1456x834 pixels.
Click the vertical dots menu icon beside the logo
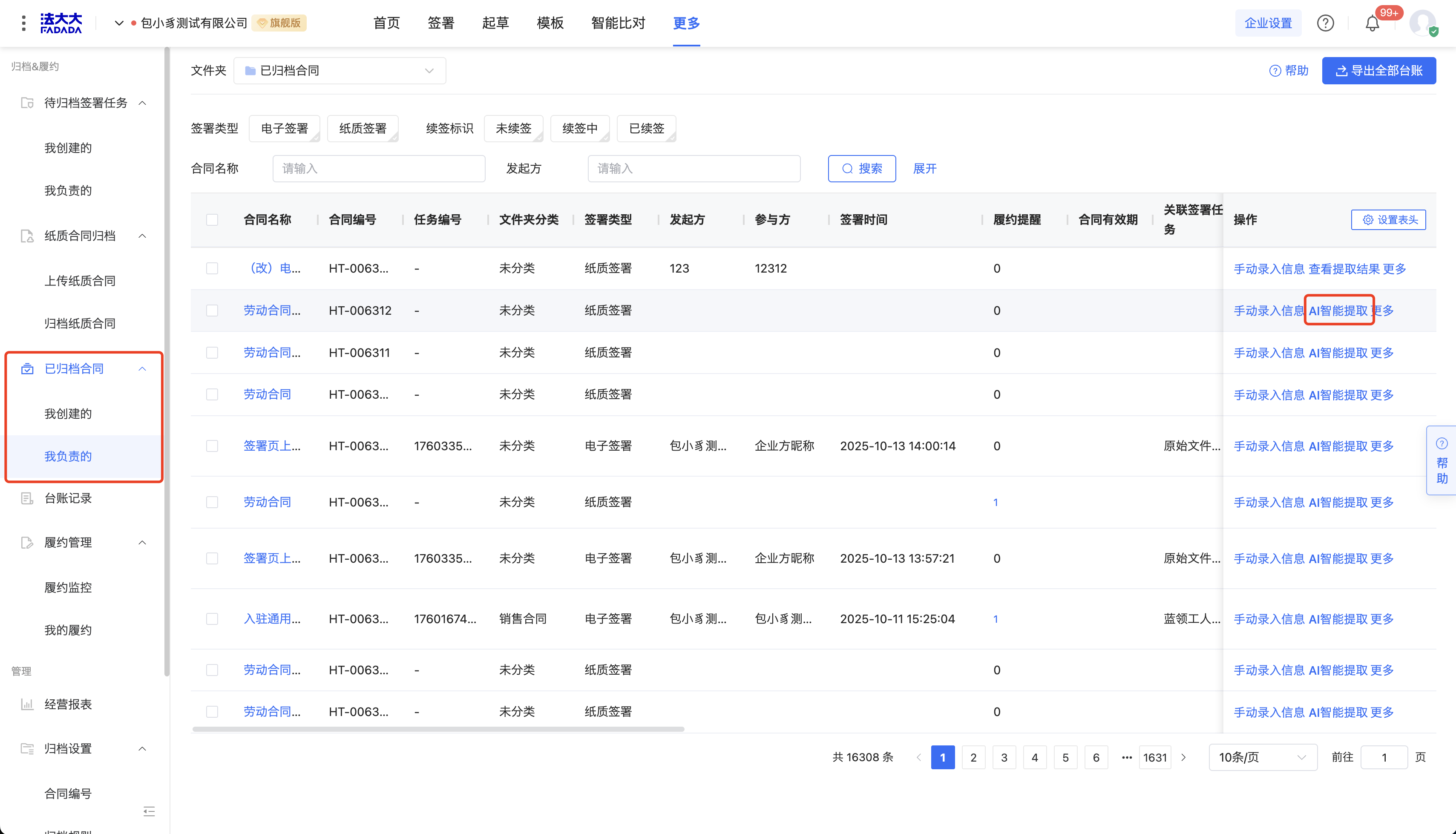pyautogui.click(x=23, y=23)
